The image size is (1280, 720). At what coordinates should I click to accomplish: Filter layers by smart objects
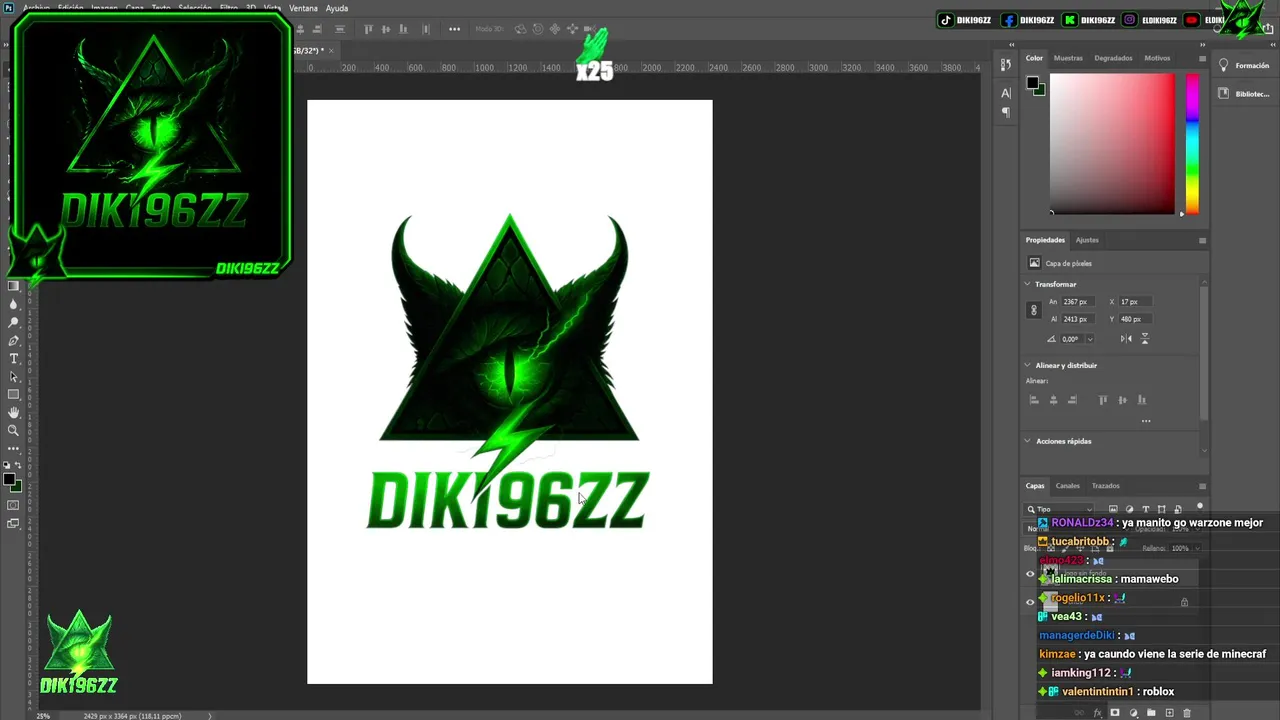(1178, 509)
